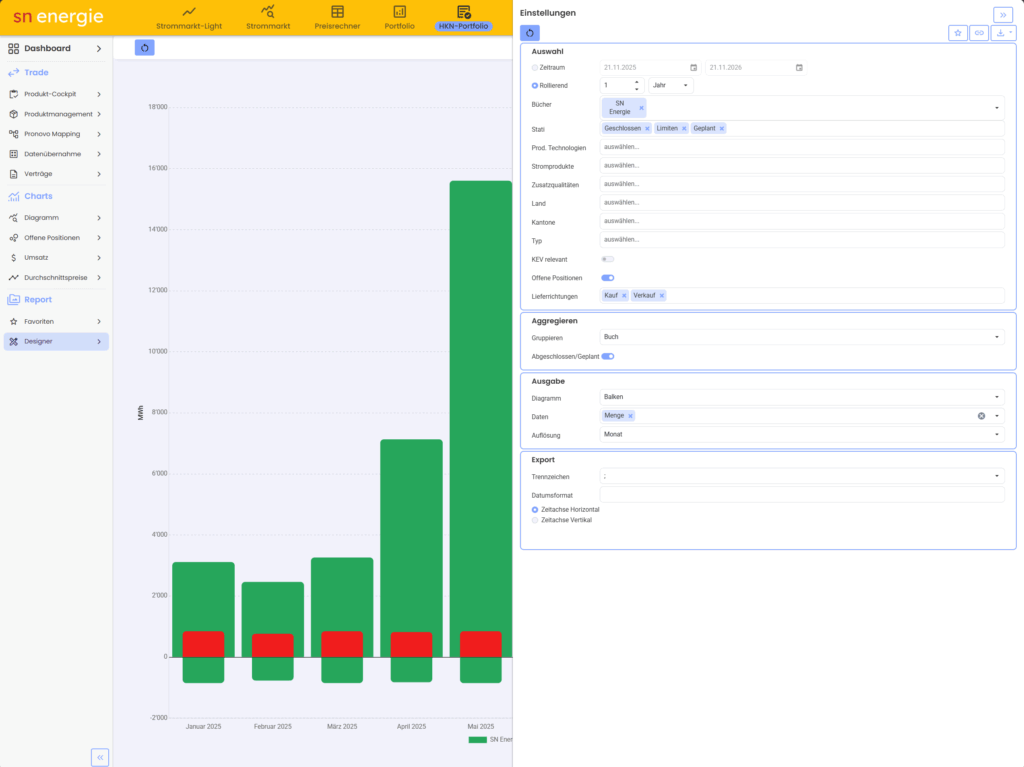Open the Trennzeichen dropdown
1024x767 pixels.
coord(802,476)
